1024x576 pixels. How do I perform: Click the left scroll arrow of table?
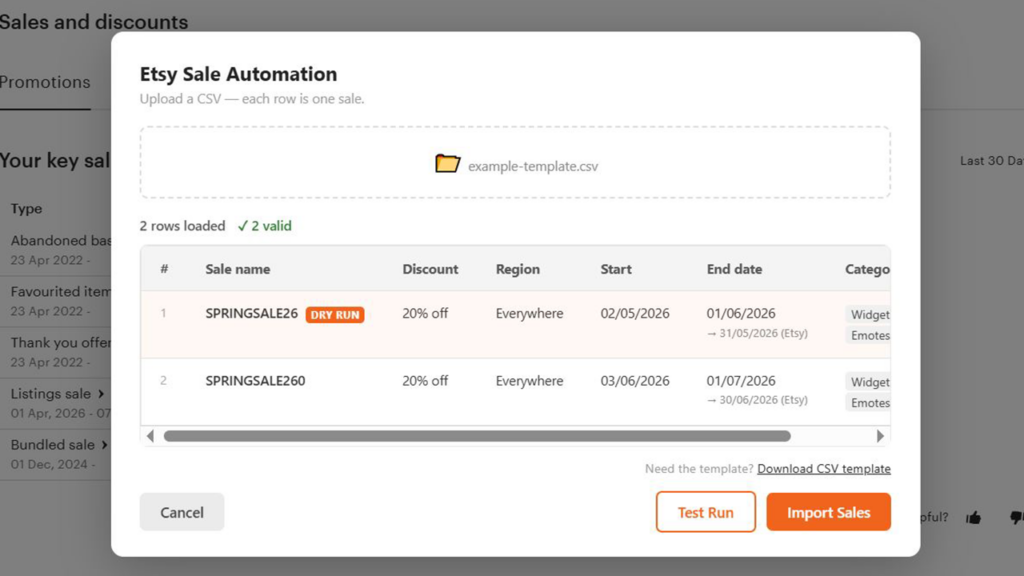click(x=150, y=436)
